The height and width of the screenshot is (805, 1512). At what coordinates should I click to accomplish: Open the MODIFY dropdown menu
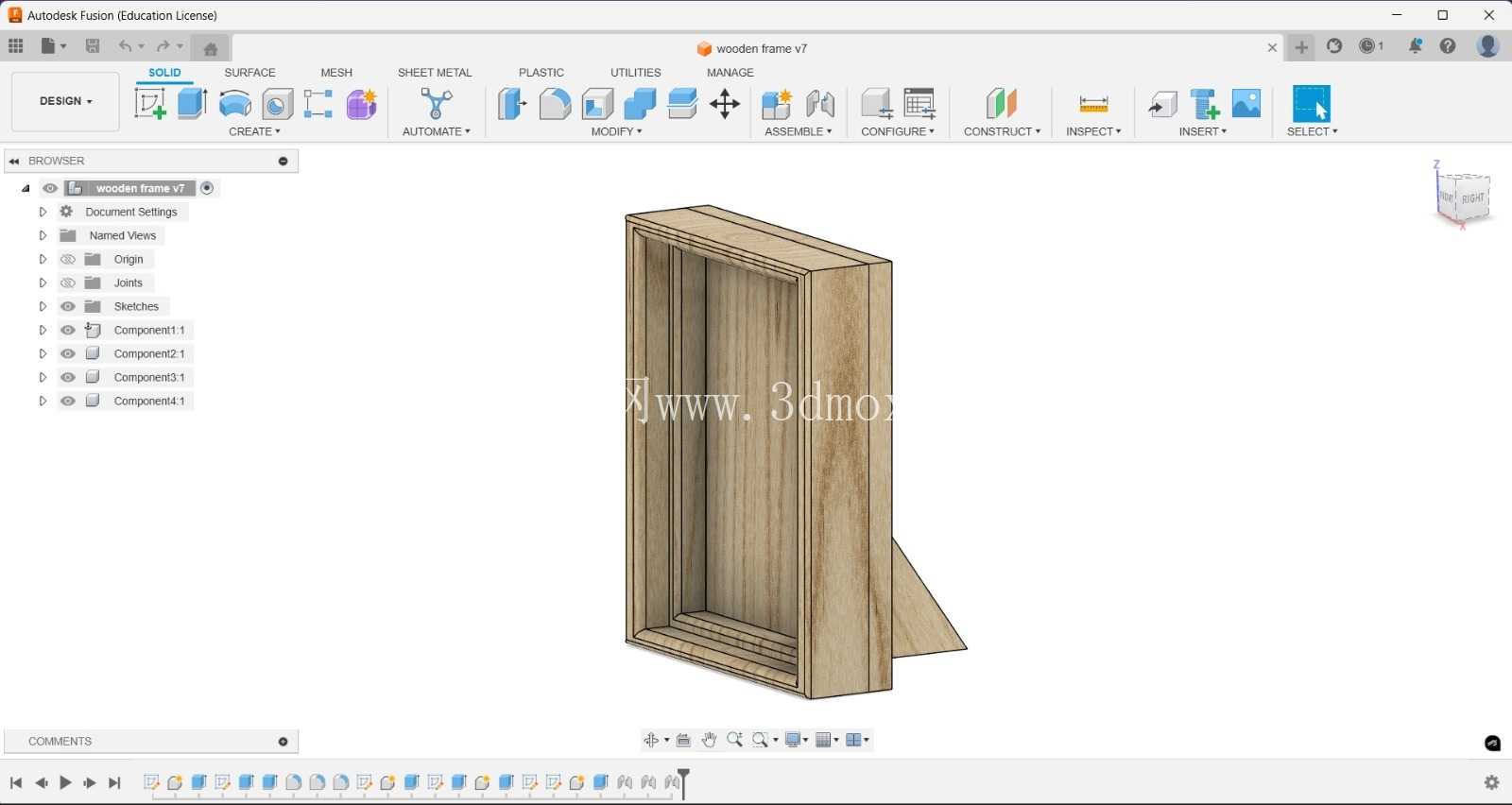point(616,131)
